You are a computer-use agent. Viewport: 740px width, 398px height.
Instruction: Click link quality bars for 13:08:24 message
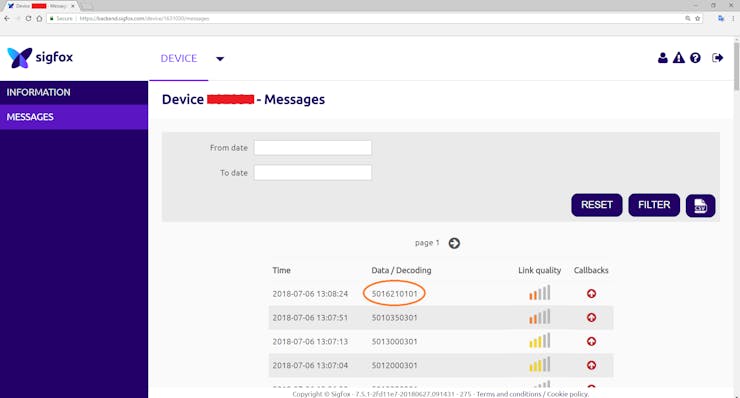pyautogui.click(x=539, y=293)
